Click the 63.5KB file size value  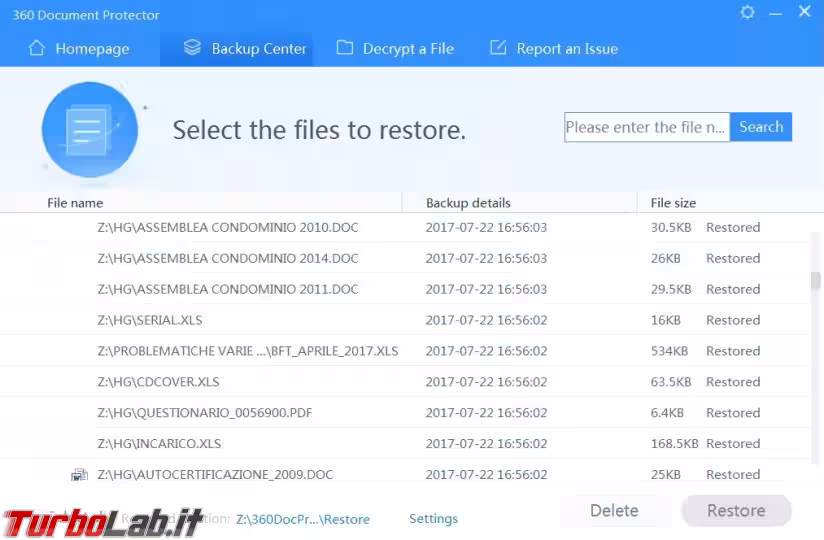point(671,382)
